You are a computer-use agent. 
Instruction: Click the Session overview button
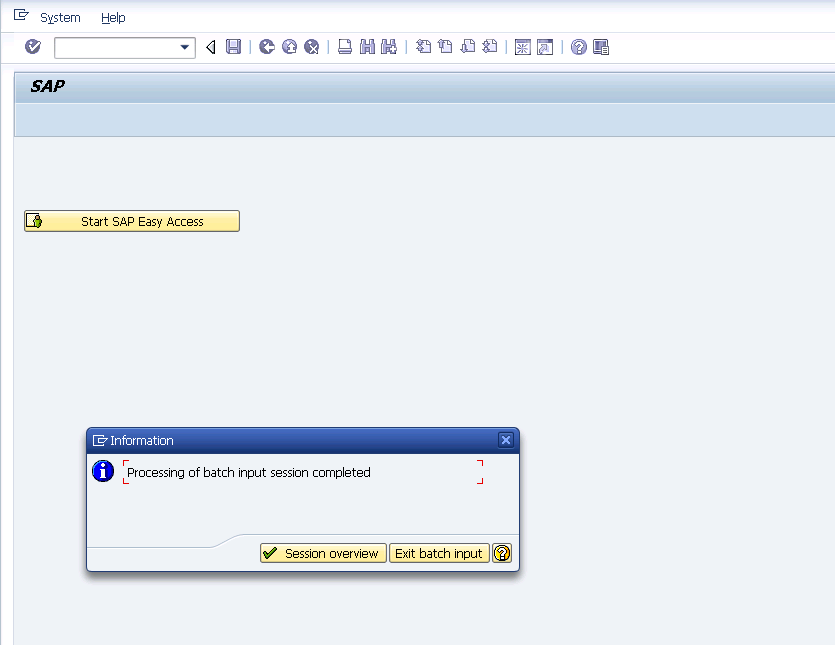322,553
